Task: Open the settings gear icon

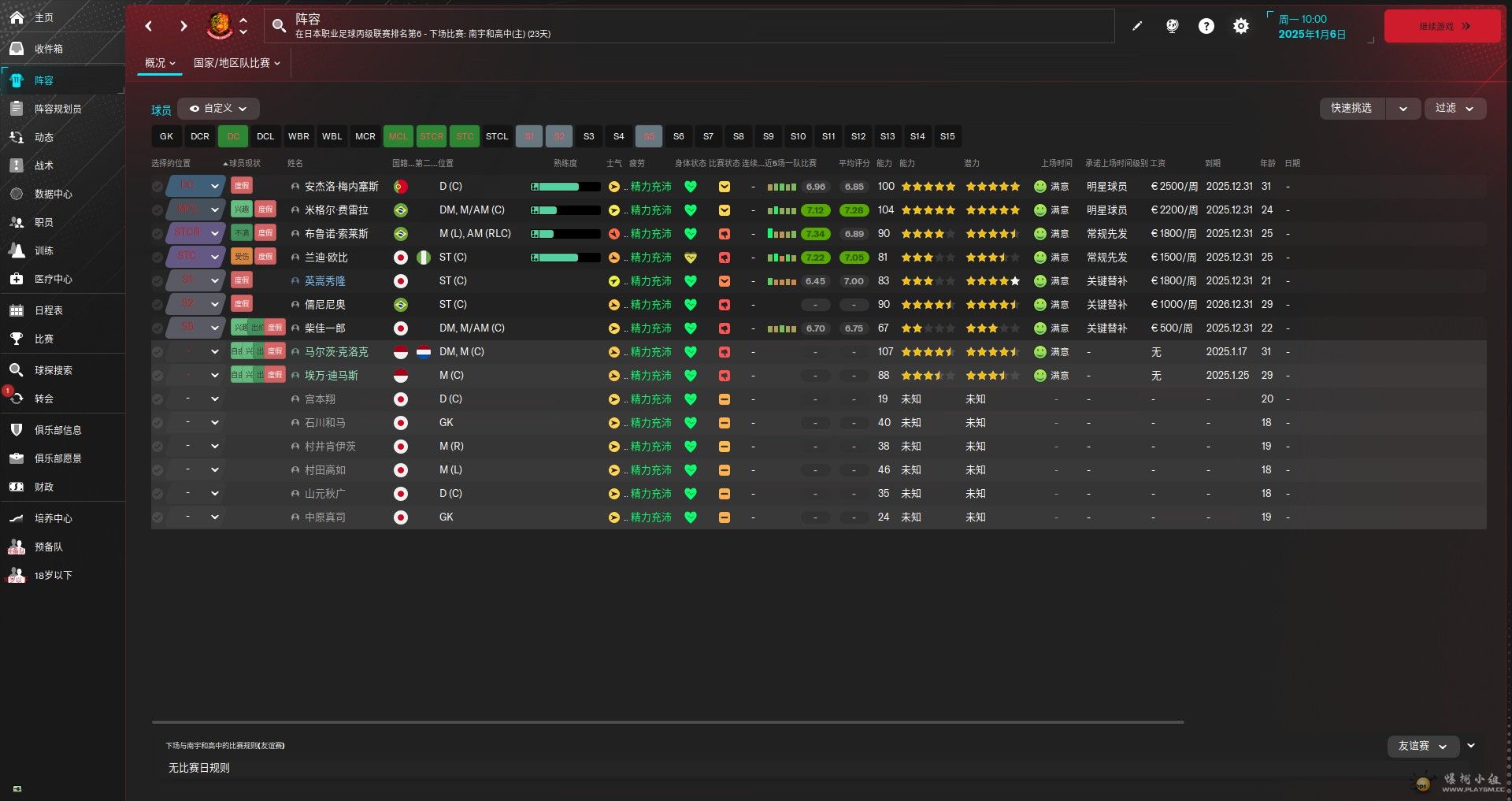Action: (x=1240, y=26)
